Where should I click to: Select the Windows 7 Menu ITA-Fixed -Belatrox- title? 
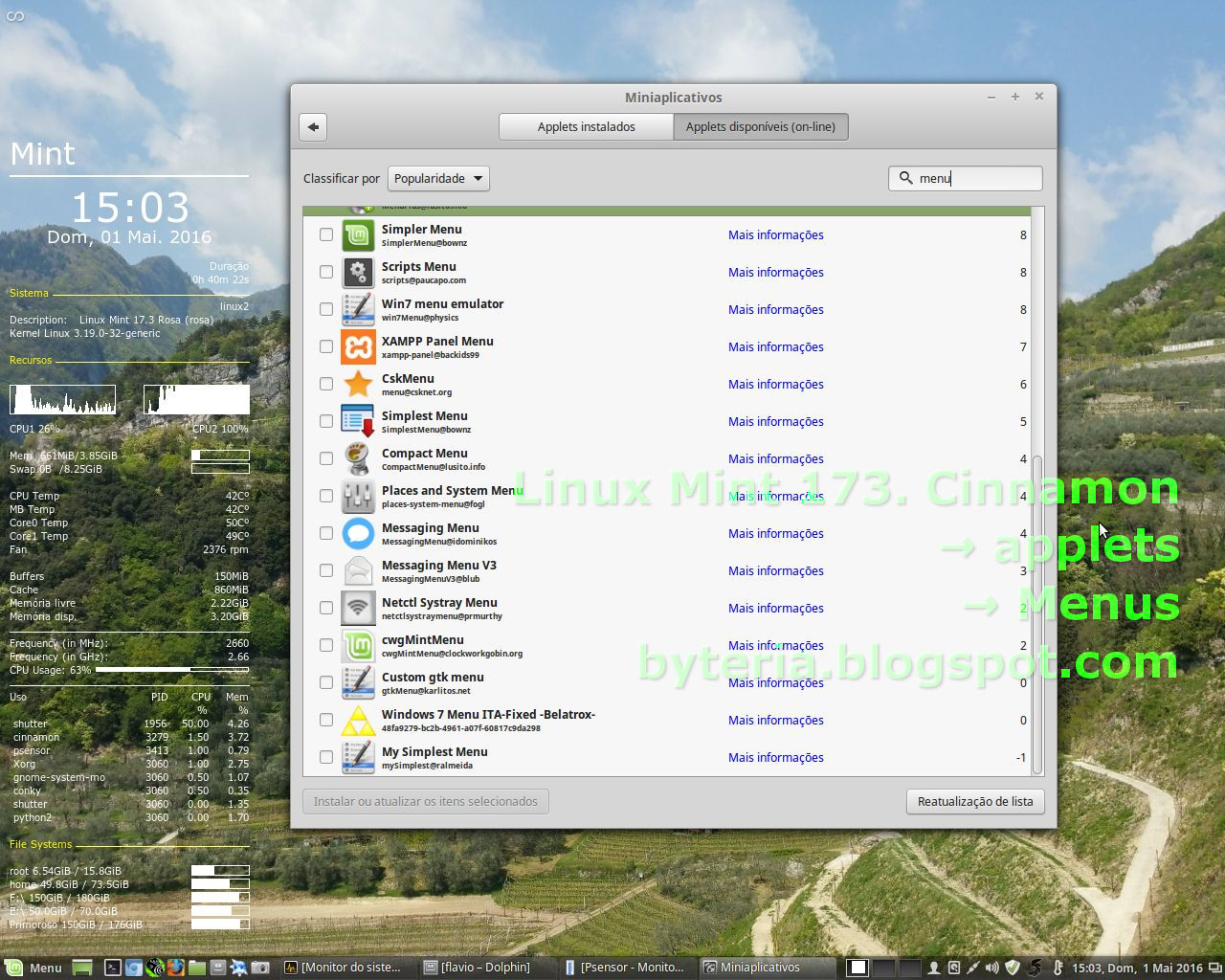(x=488, y=714)
